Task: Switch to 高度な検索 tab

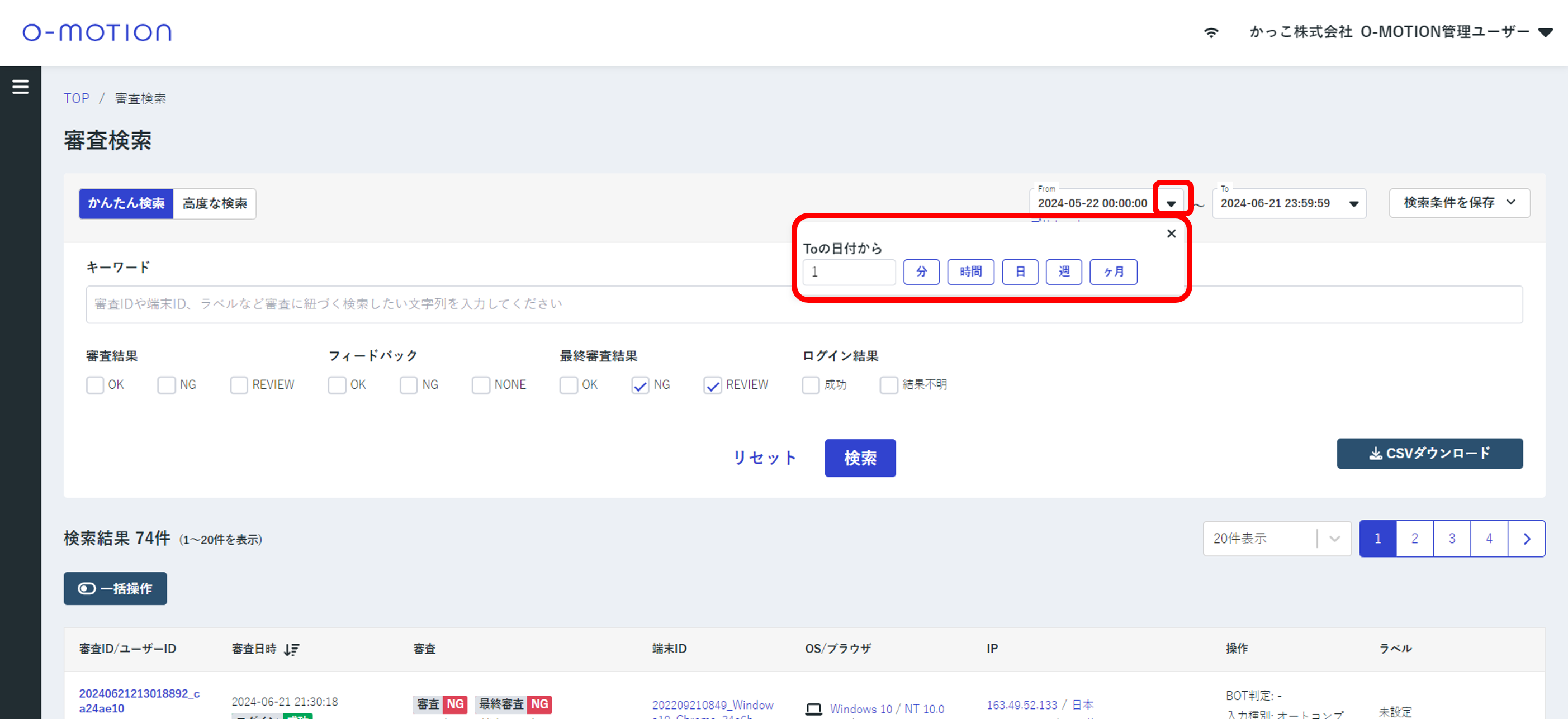Action: coord(214,203)
